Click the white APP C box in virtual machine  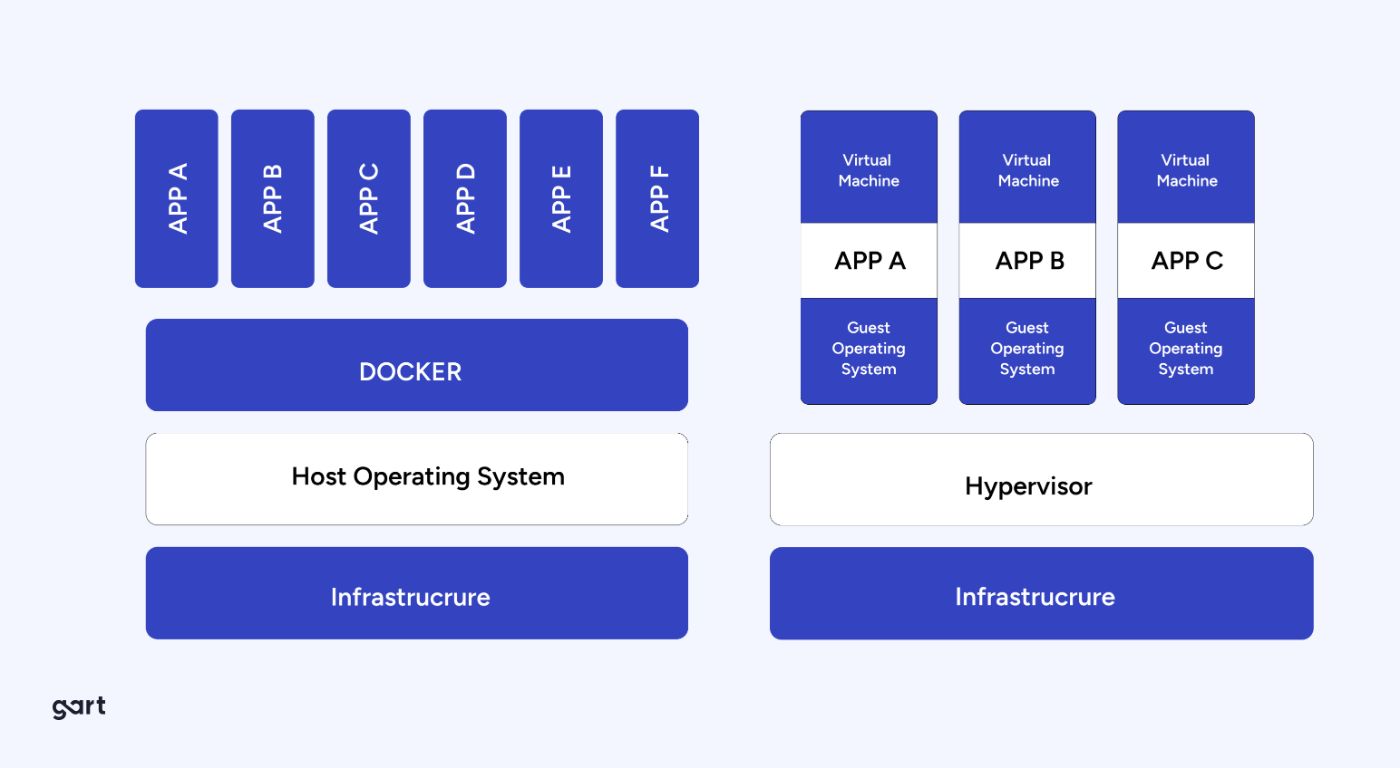1185,260
